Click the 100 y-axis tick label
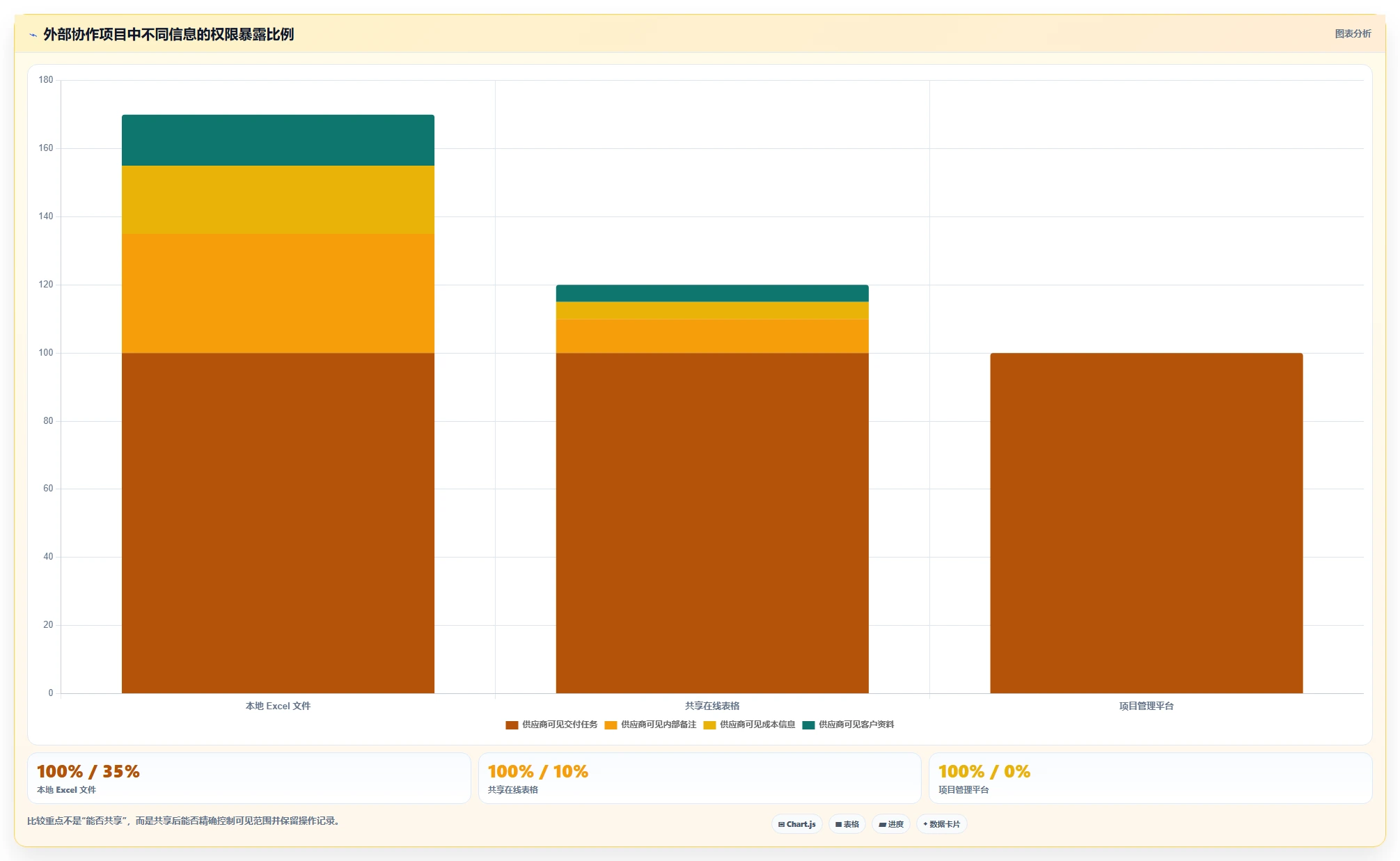This screenshot has height=861, width=1400. click(46, 353)
